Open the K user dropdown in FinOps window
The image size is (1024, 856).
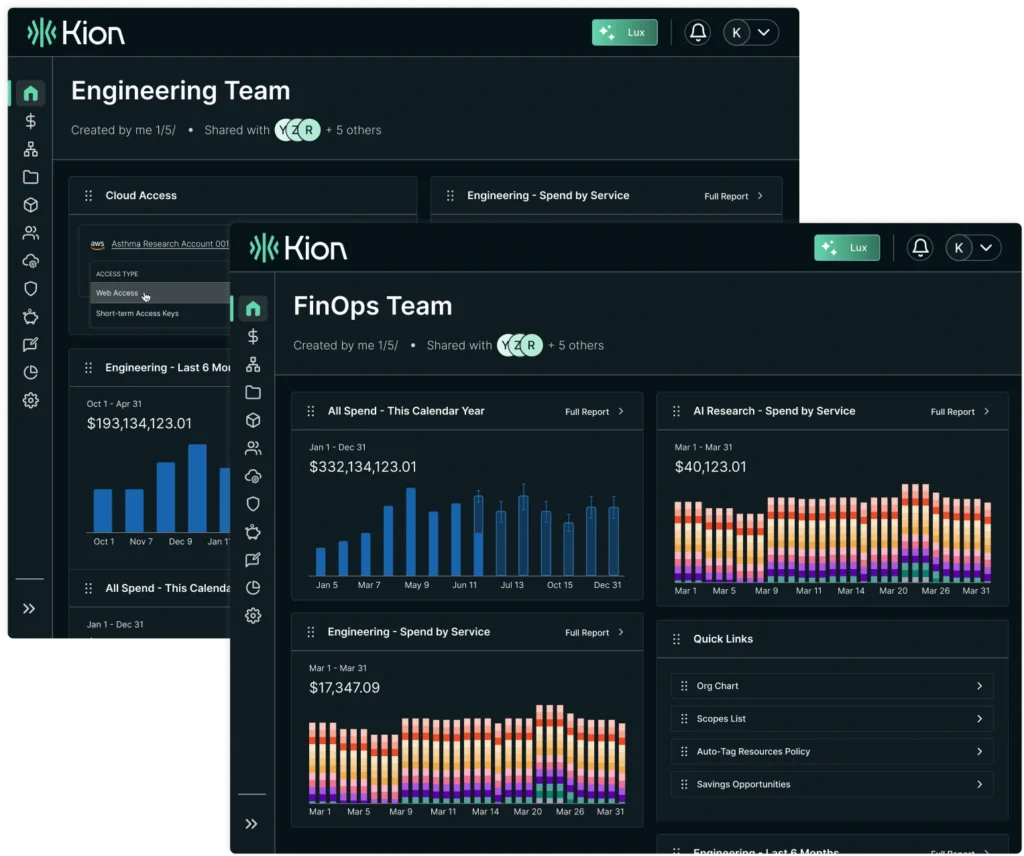(973, 247)
